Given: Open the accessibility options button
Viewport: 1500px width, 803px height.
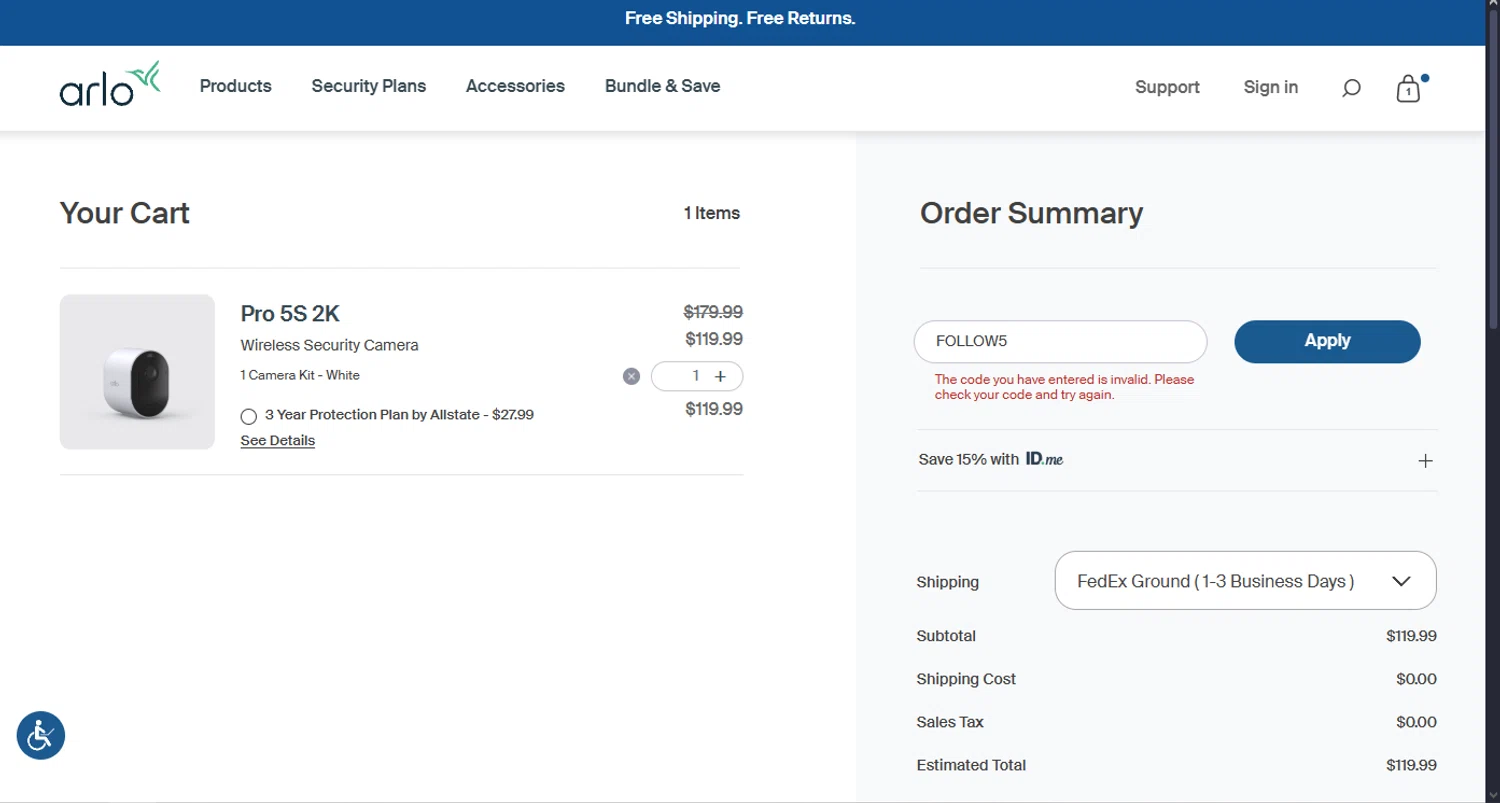Looking at the screenshot, I should tap(41, 735).
